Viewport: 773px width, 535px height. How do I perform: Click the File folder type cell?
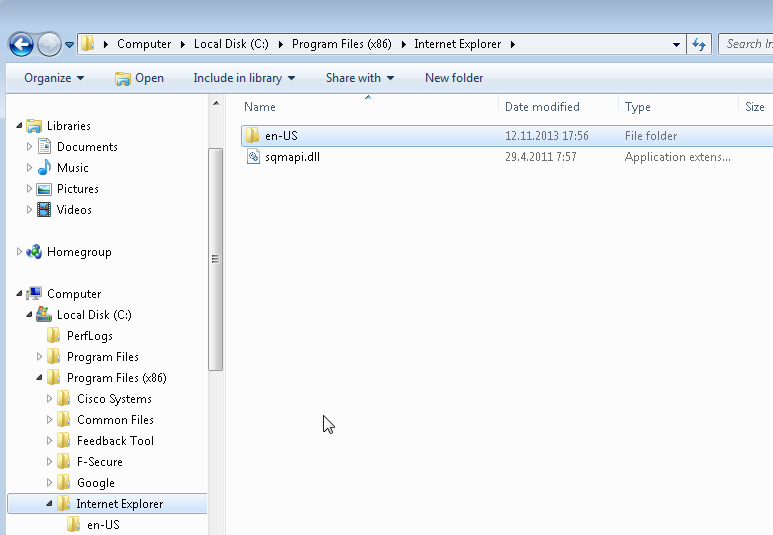click(651, 136)
